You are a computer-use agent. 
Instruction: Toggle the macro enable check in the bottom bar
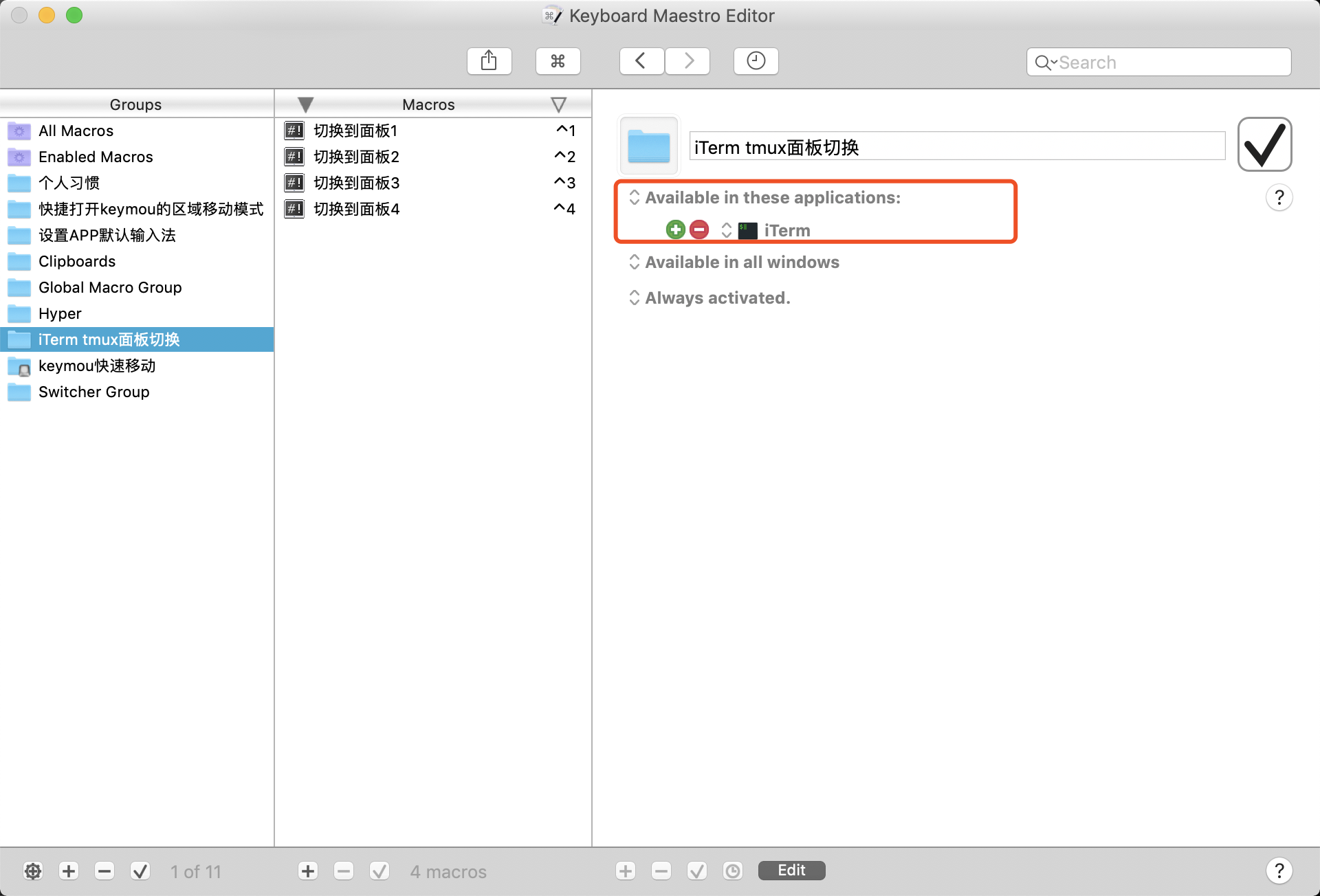coord(379,871)
